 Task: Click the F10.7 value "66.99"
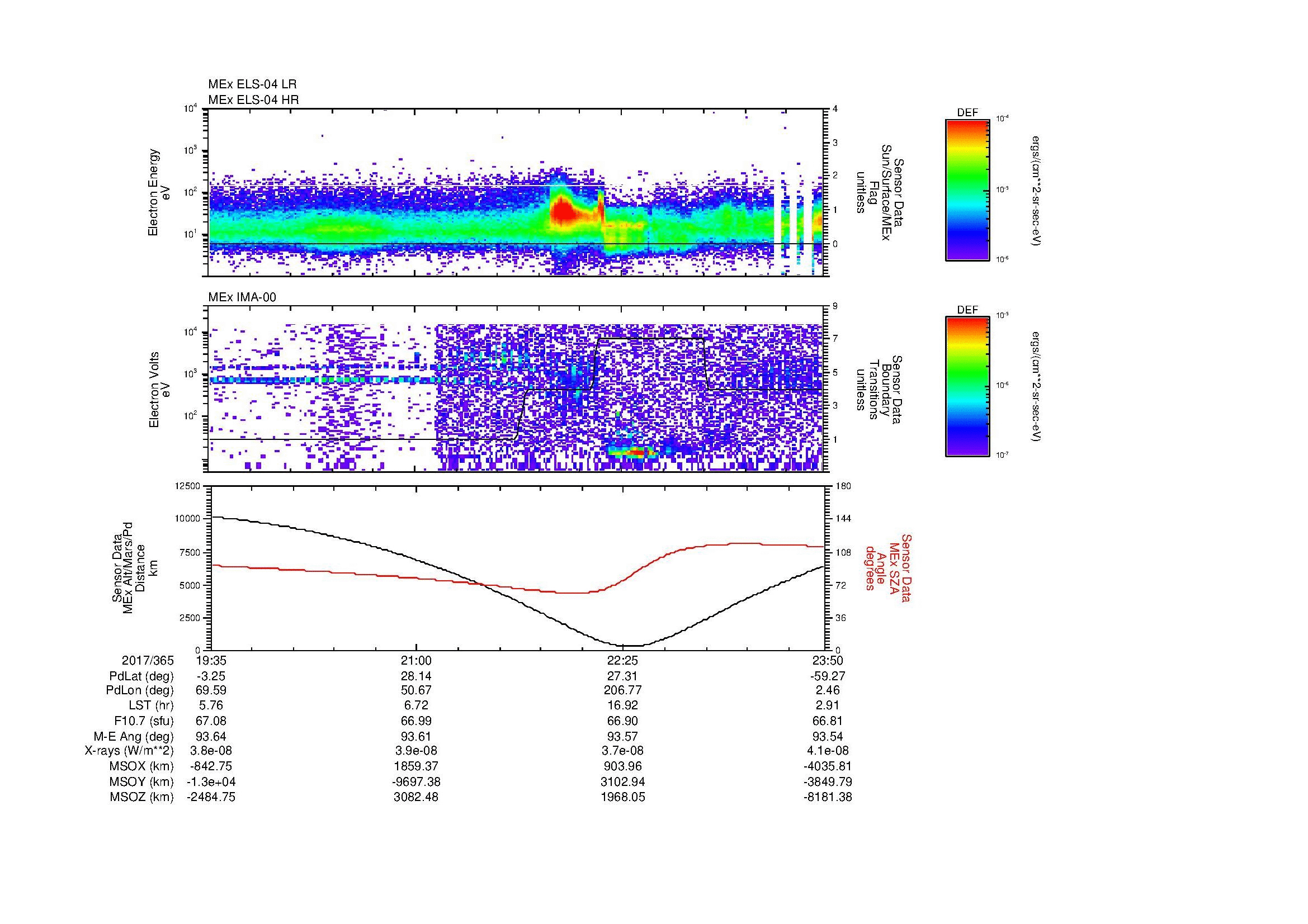pos(417,721)
